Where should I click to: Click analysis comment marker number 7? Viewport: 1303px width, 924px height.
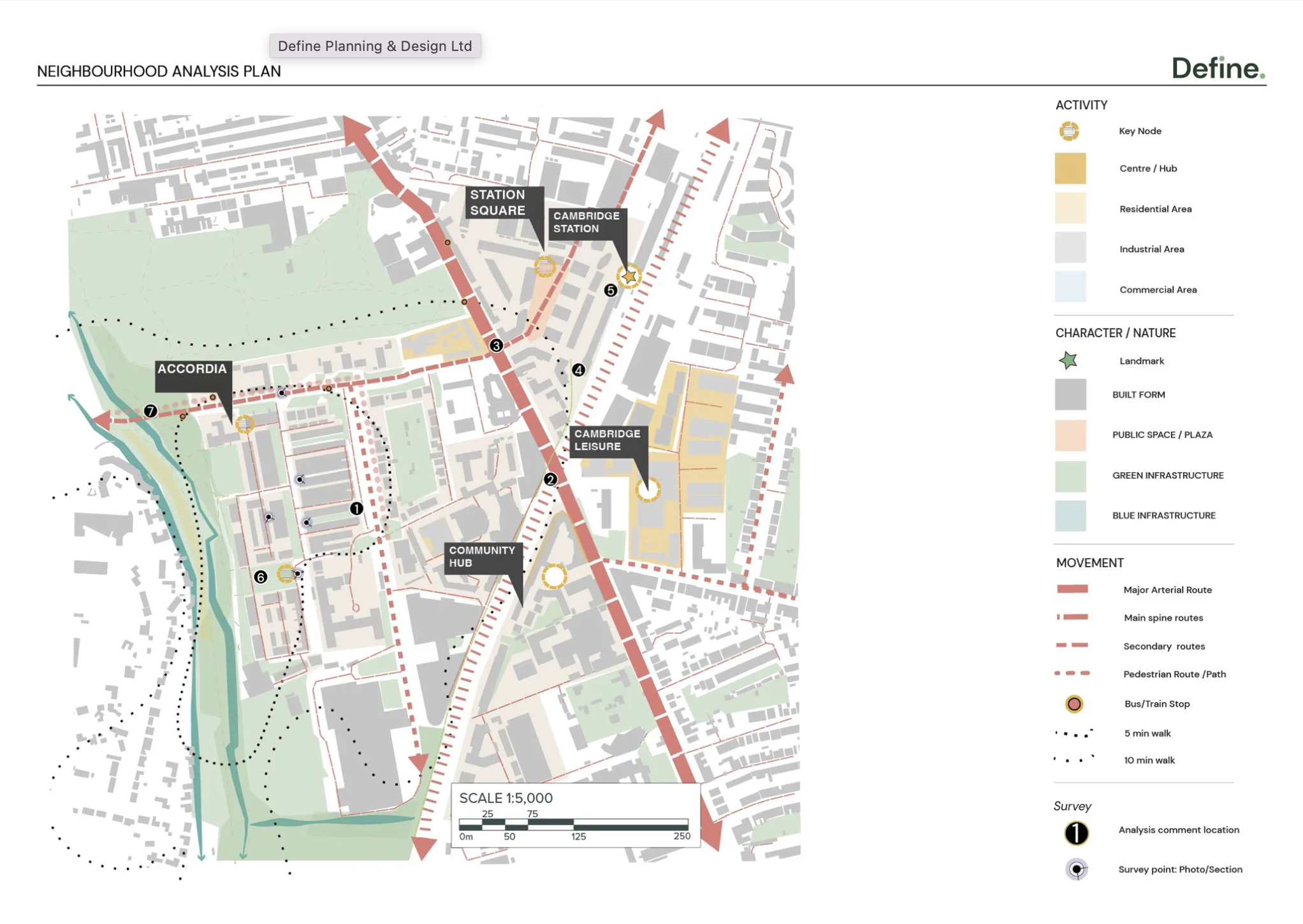(x=150, y=411)
